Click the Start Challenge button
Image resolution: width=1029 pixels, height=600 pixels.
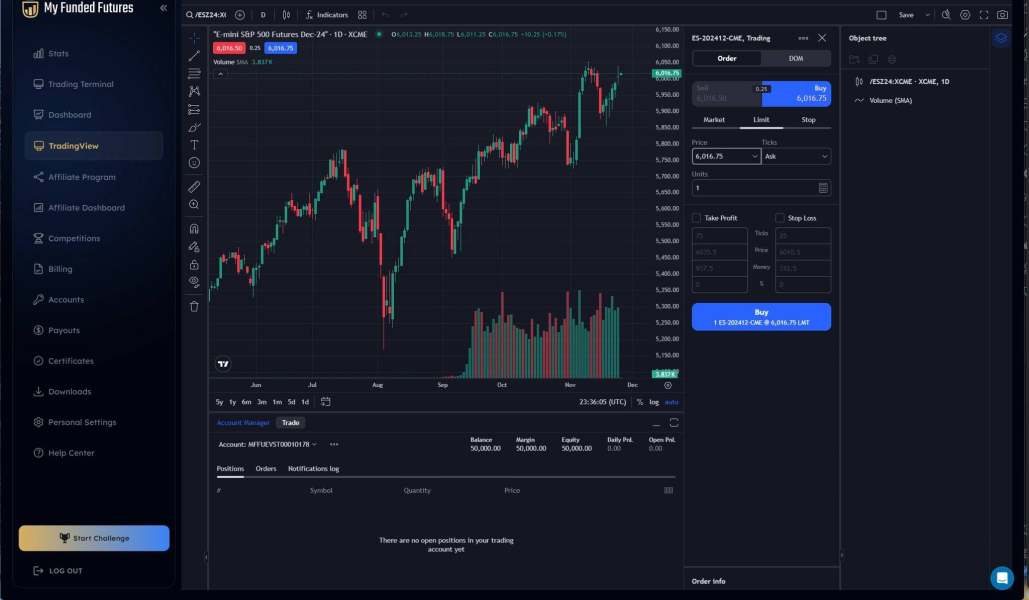click(94, 538)
